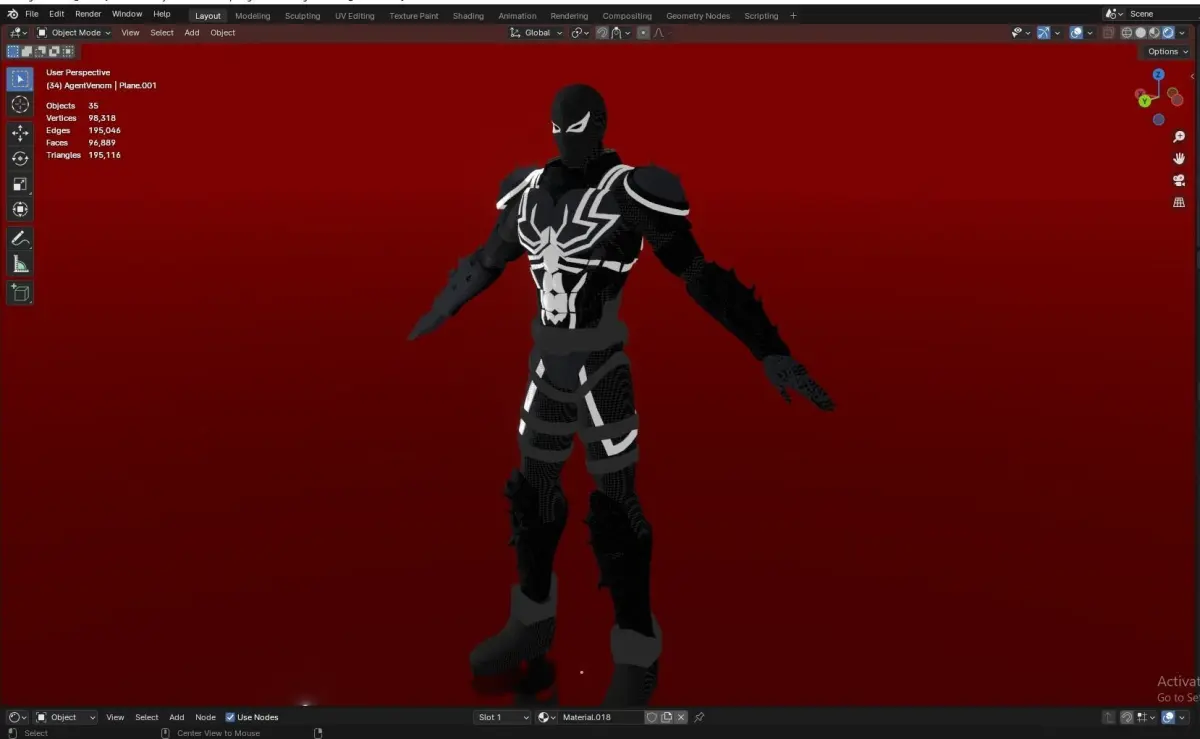Click the pan hand viewport icon
1200x739 pixels.
(x=1179, y=158)
